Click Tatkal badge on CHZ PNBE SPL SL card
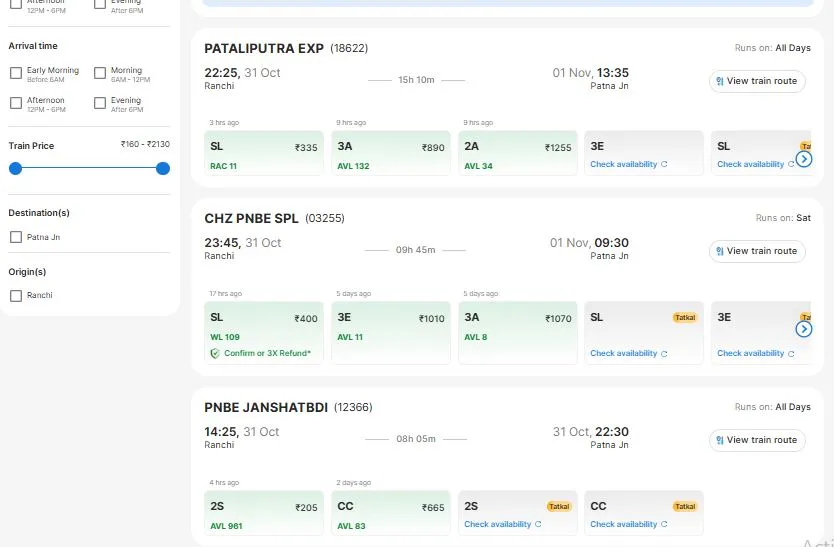 pyautogui.click(x=685, y=318)
